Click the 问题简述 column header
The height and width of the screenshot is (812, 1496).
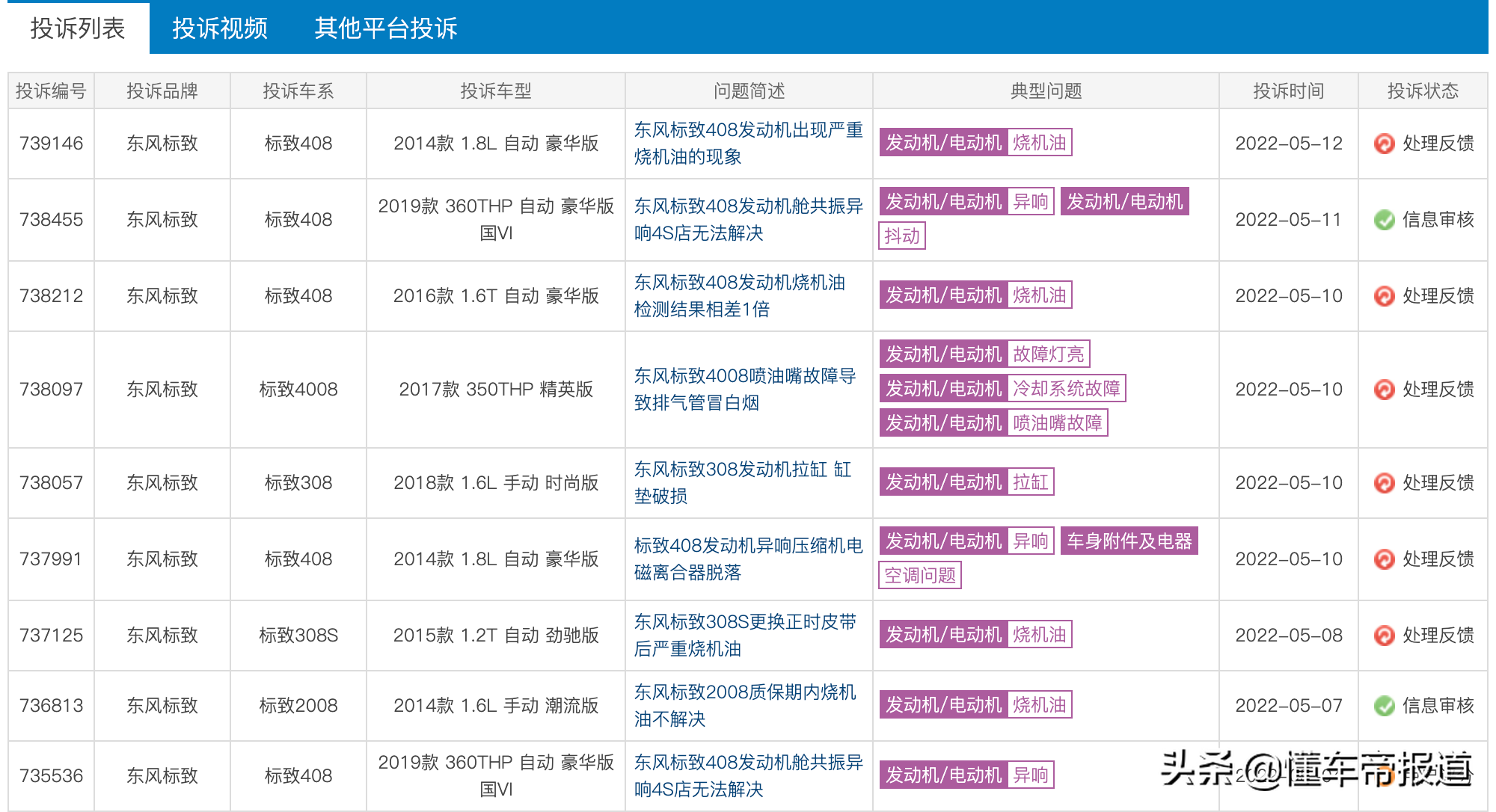(x=749, y=91)
